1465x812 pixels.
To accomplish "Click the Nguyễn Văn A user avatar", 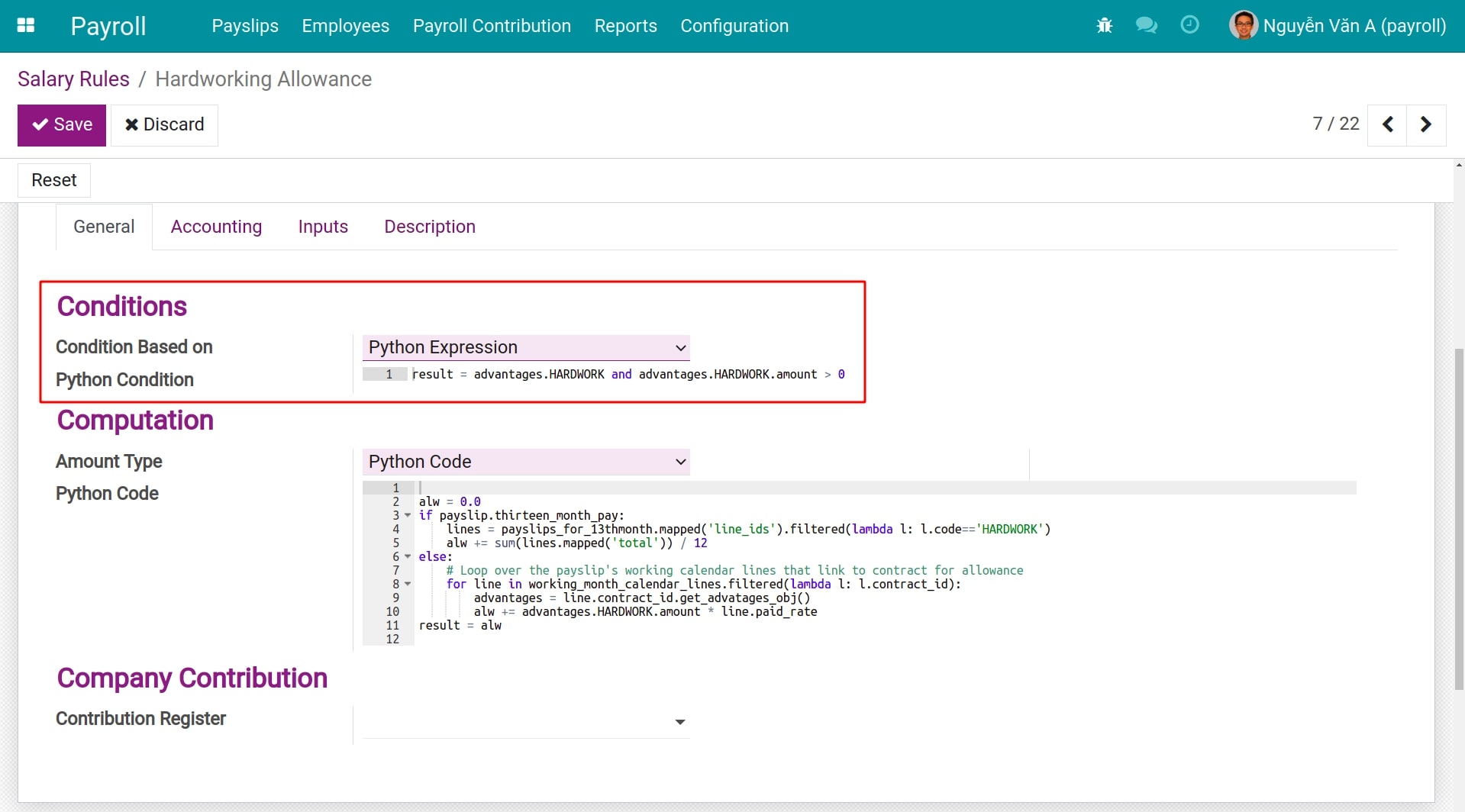I will (1244, 25).
